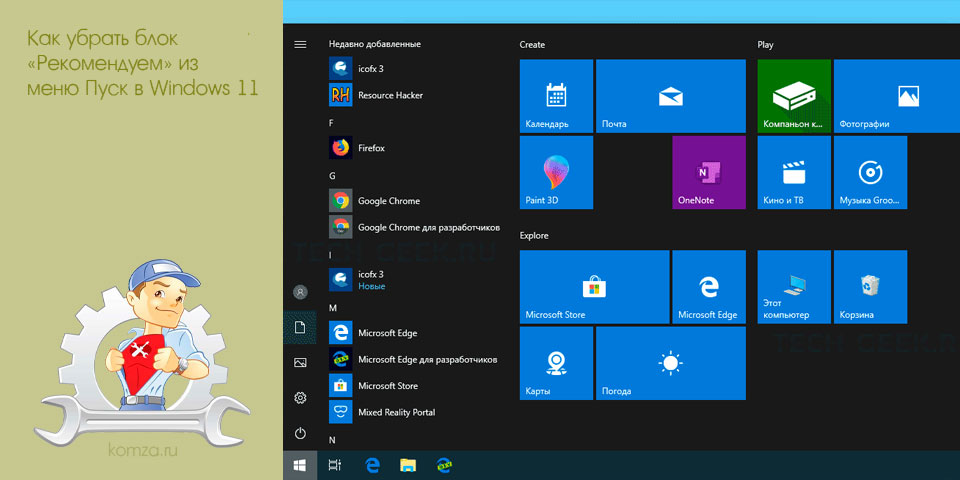Click the letter M section header
Viewport: 960px width, 480px height.
pos(333,307)
